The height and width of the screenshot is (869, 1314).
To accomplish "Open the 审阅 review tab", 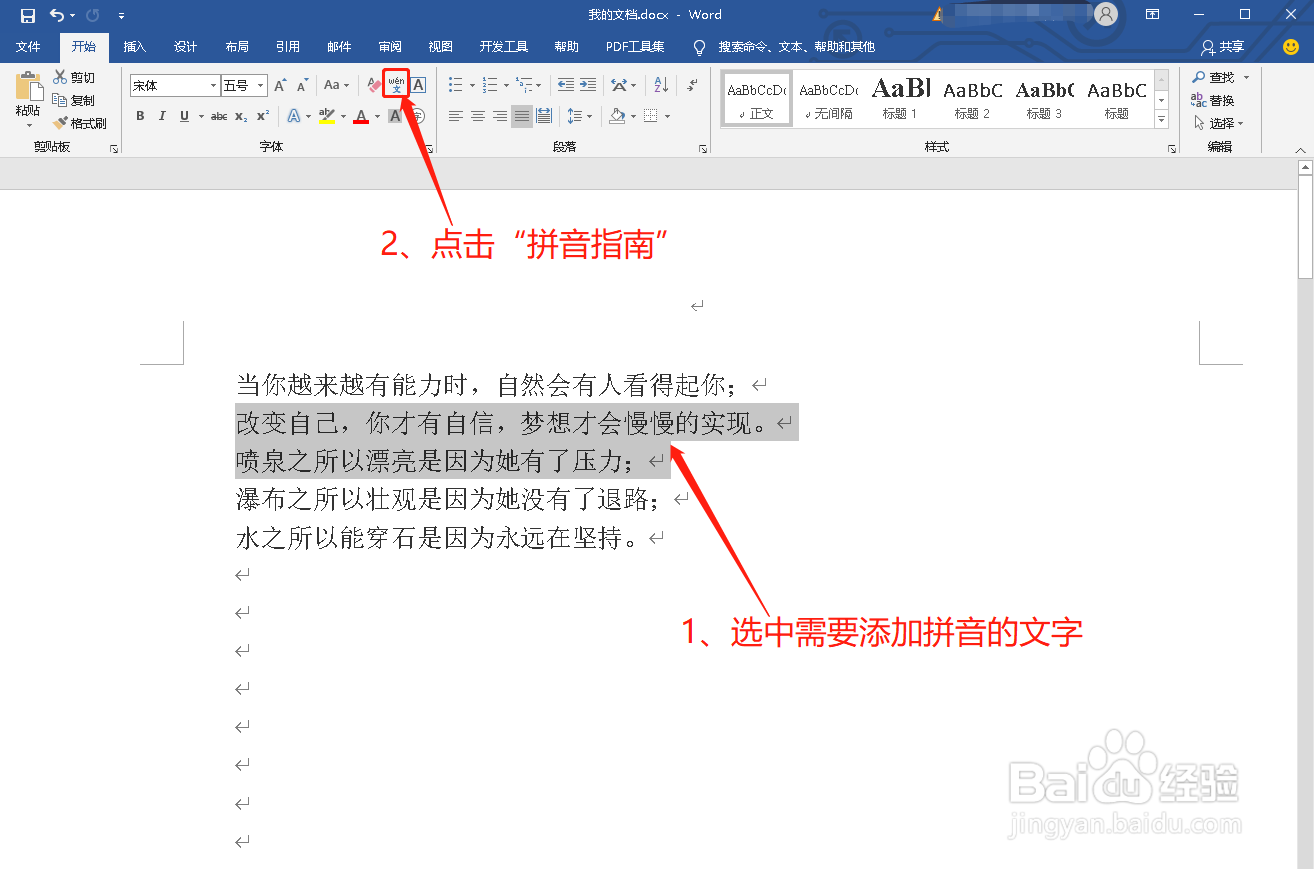I will (389, 46).
